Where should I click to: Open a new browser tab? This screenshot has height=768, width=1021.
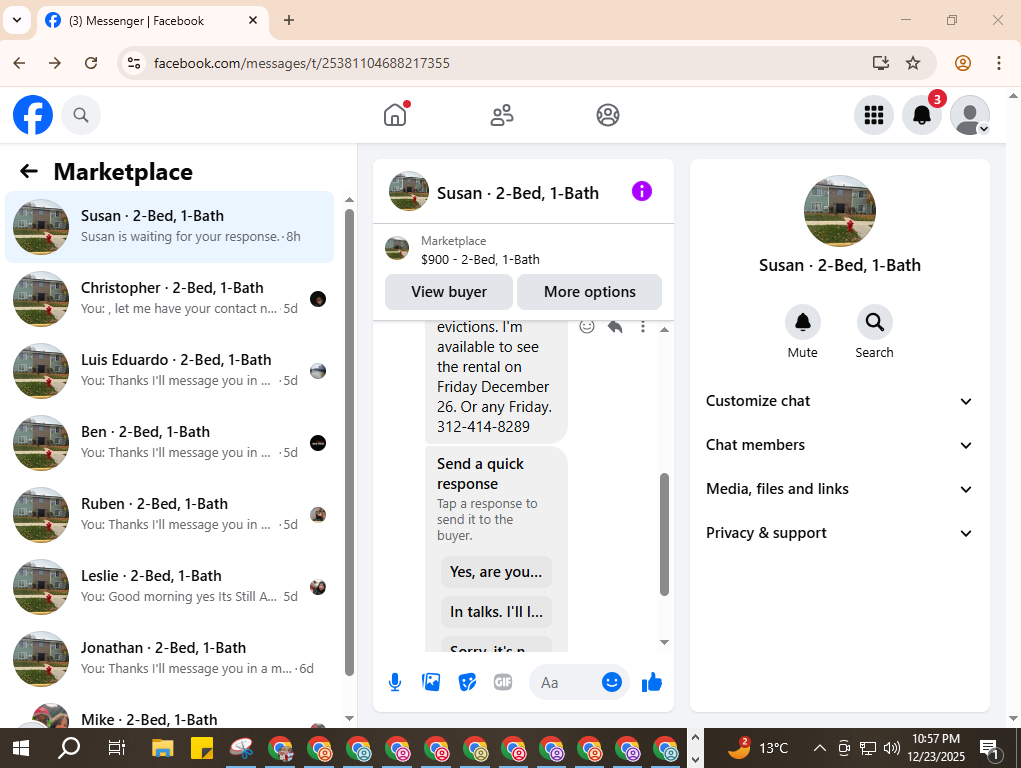pyautogui.click(x=288, y=20)
